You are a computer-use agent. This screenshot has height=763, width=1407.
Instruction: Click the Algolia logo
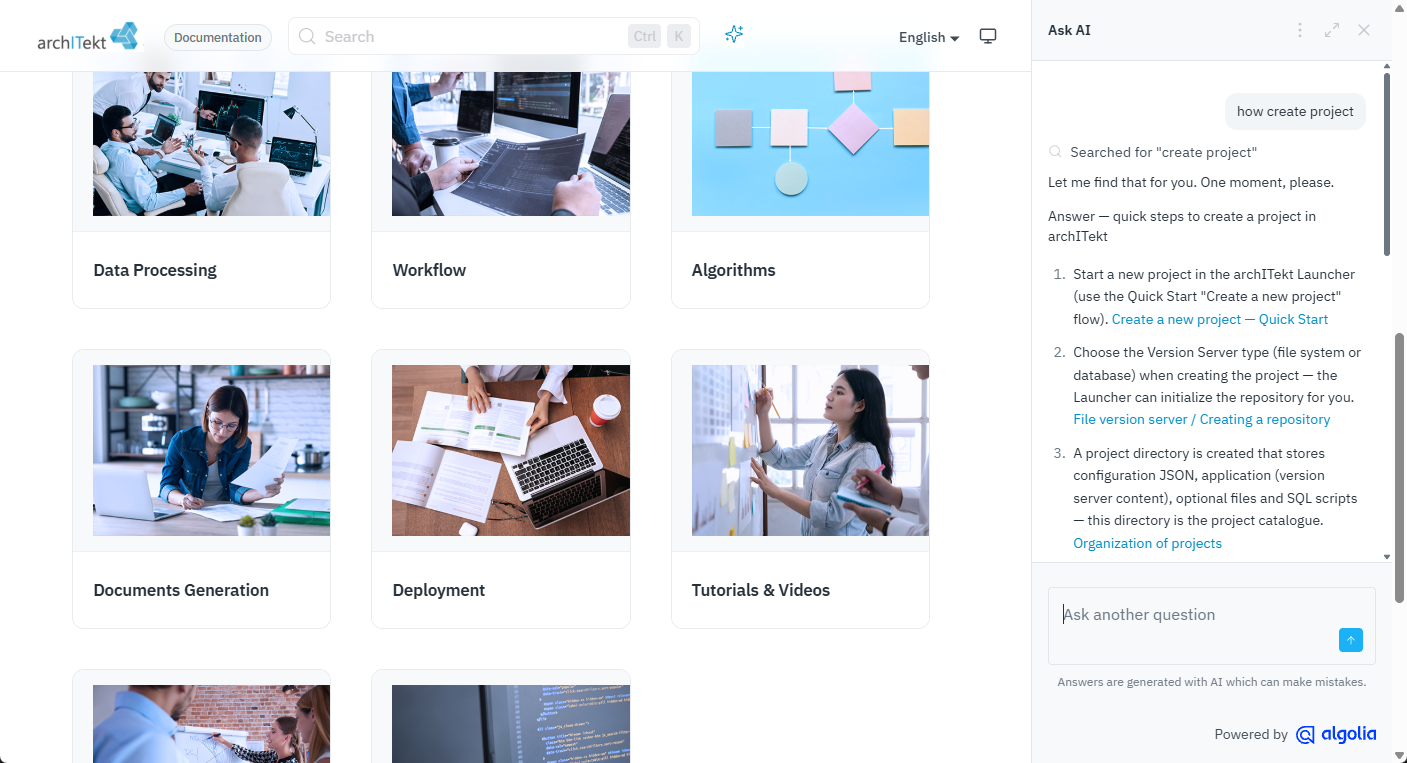point(1336,734)
